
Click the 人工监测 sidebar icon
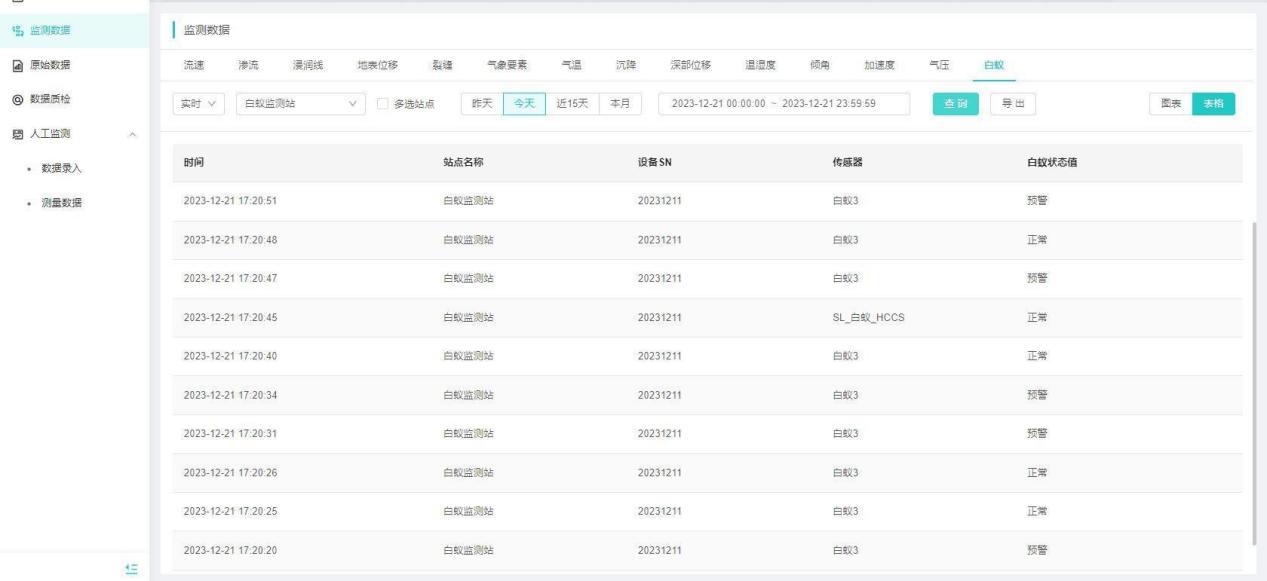[17, 134]
